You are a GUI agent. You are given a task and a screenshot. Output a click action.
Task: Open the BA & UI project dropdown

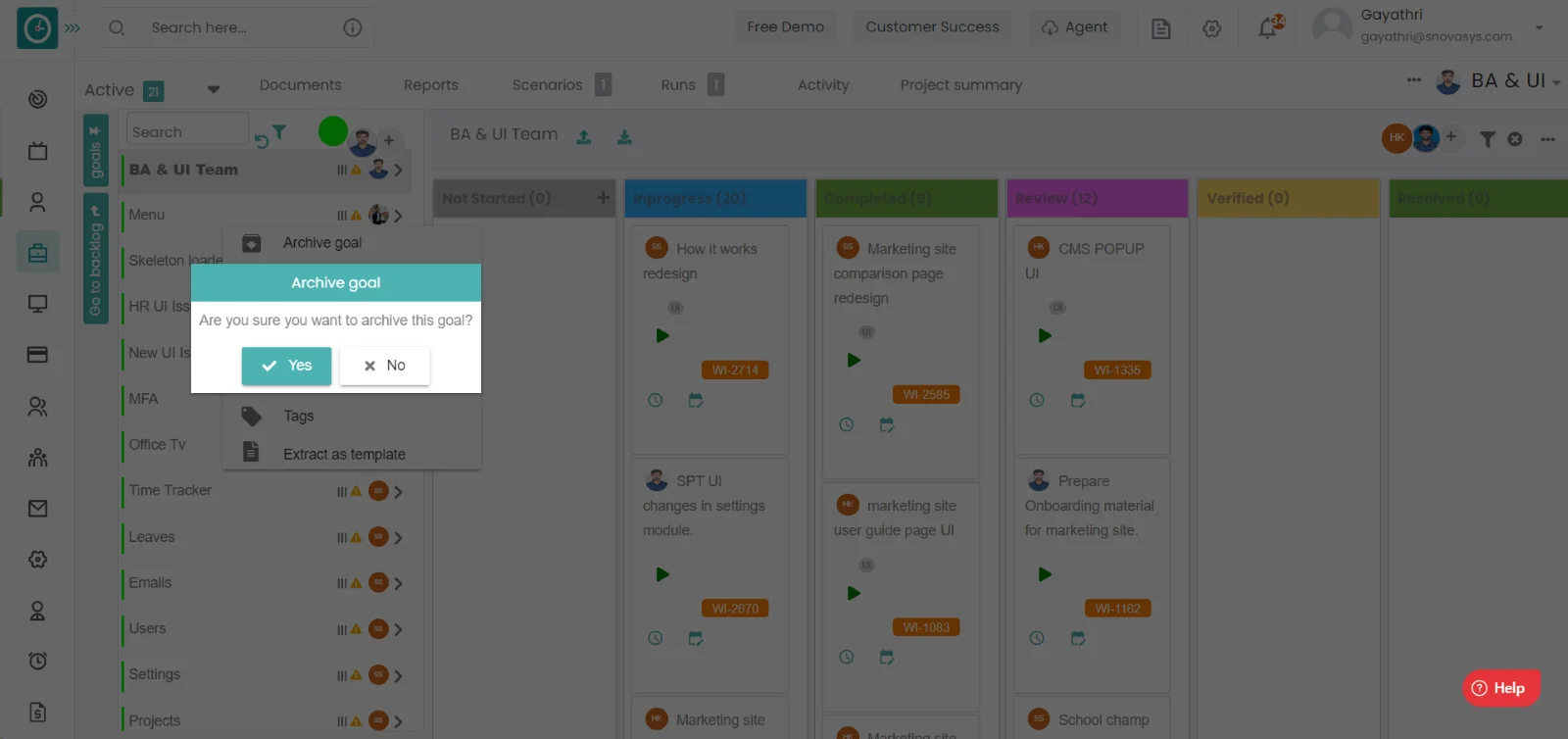(x=1555, y=82)
